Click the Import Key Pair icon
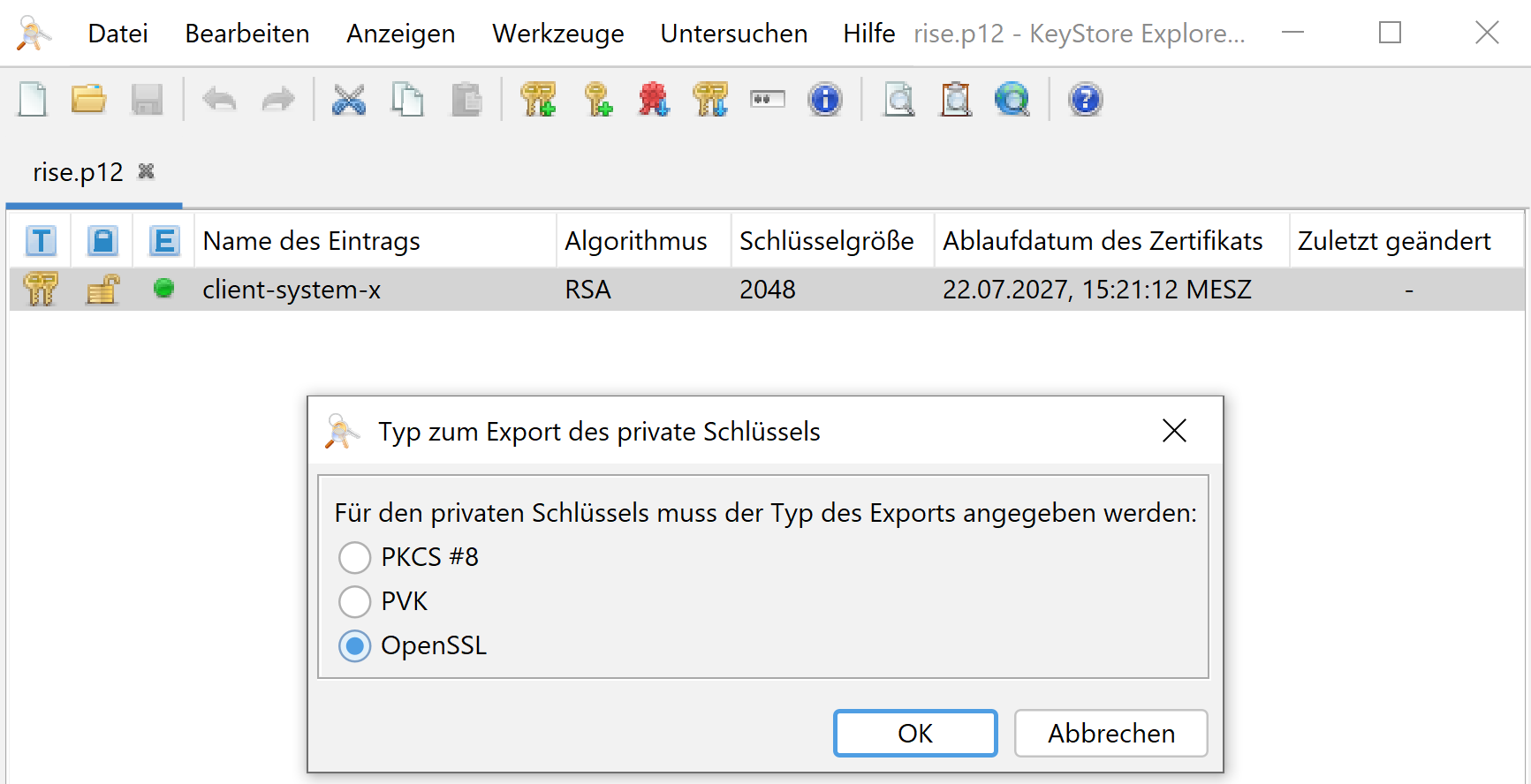 point(710,100)
